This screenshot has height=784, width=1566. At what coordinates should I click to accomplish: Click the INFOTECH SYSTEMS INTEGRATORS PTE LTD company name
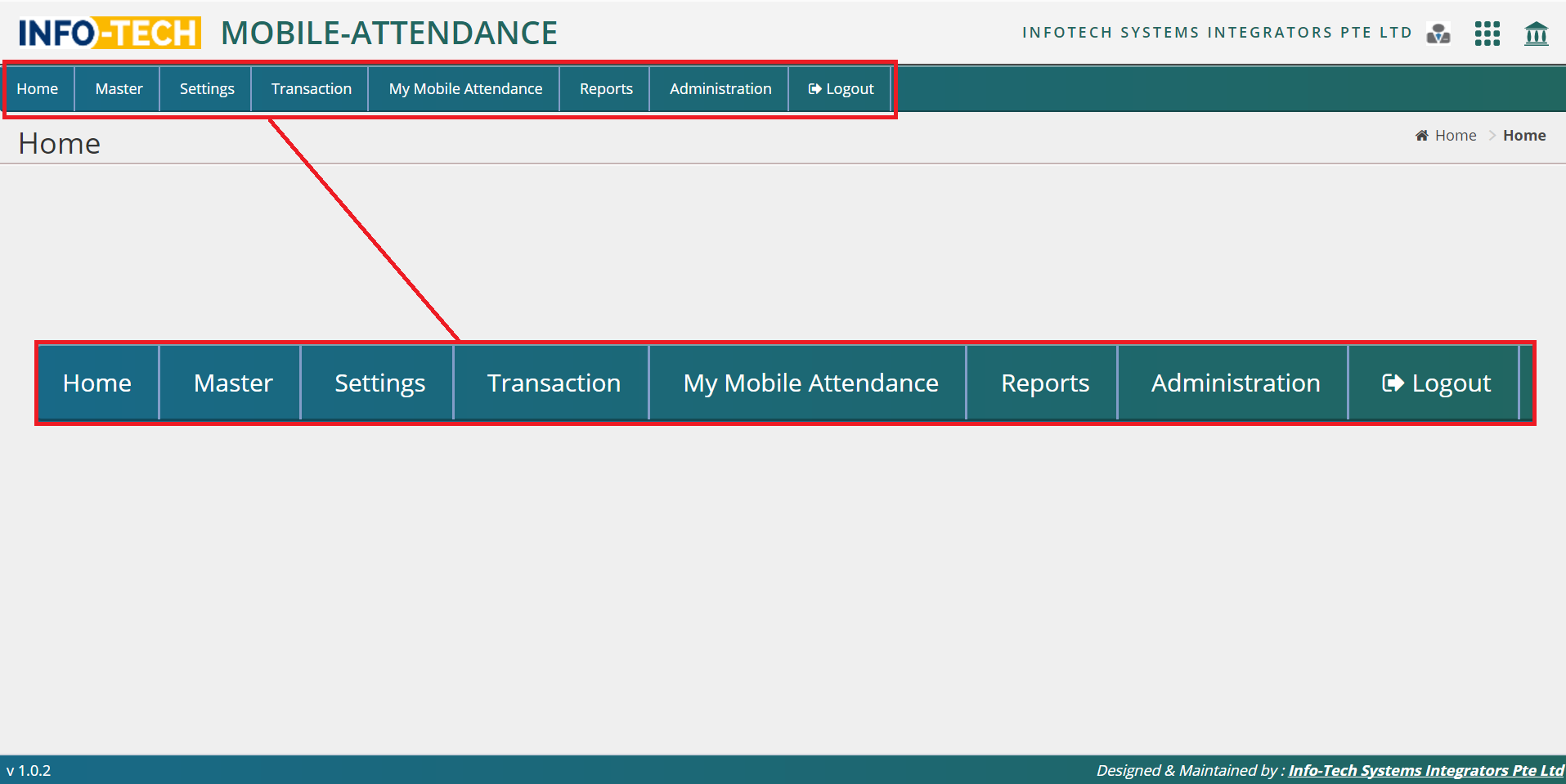point(1217,33)
